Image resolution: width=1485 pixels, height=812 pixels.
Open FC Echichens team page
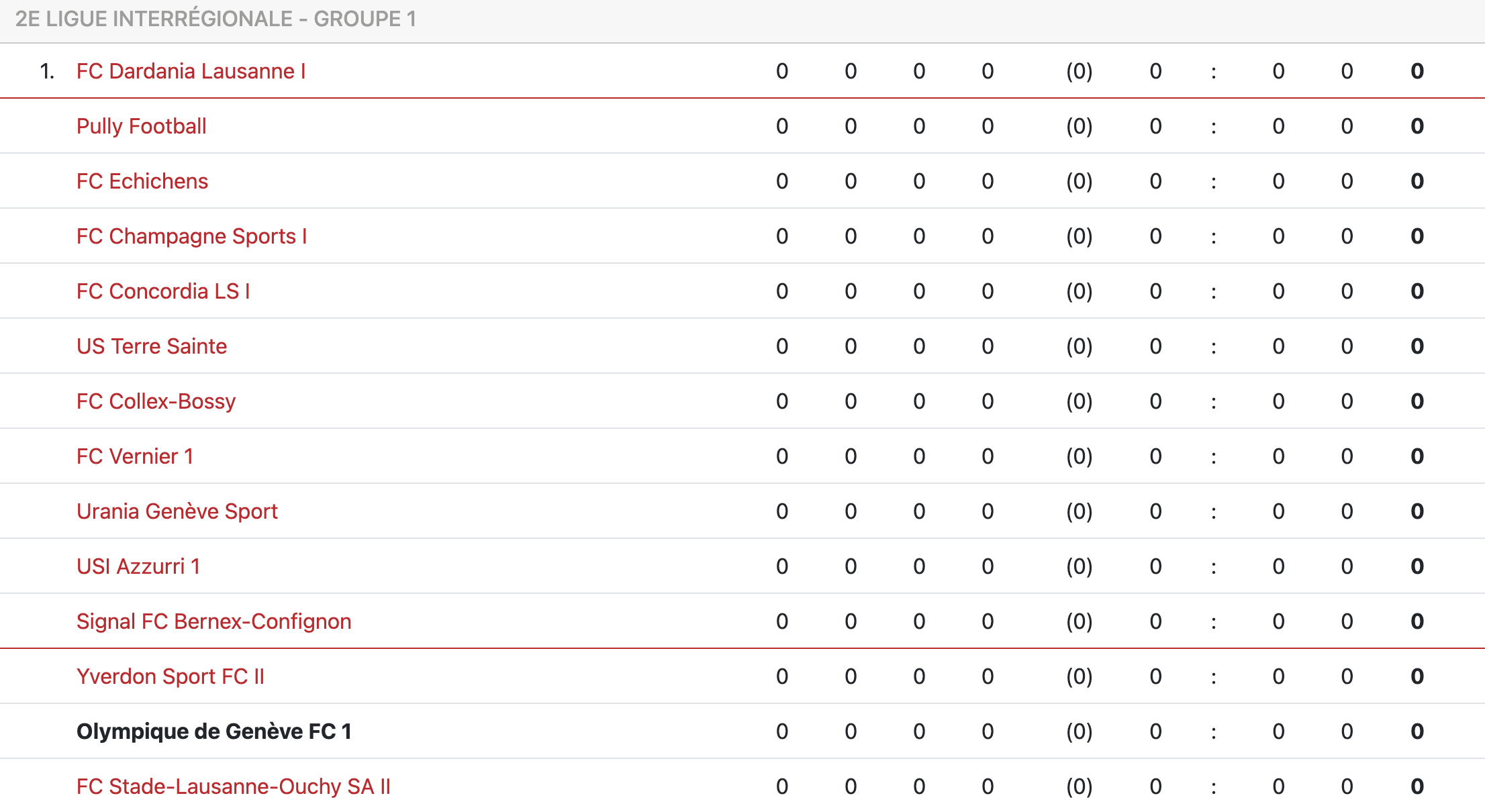(142, 181)
